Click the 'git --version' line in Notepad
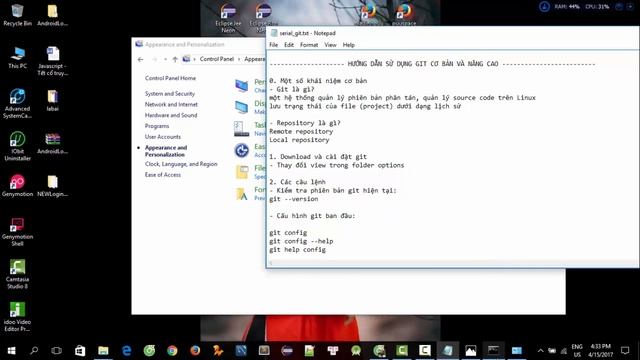The height and width of the screenshot is (360, 640). 293,199
